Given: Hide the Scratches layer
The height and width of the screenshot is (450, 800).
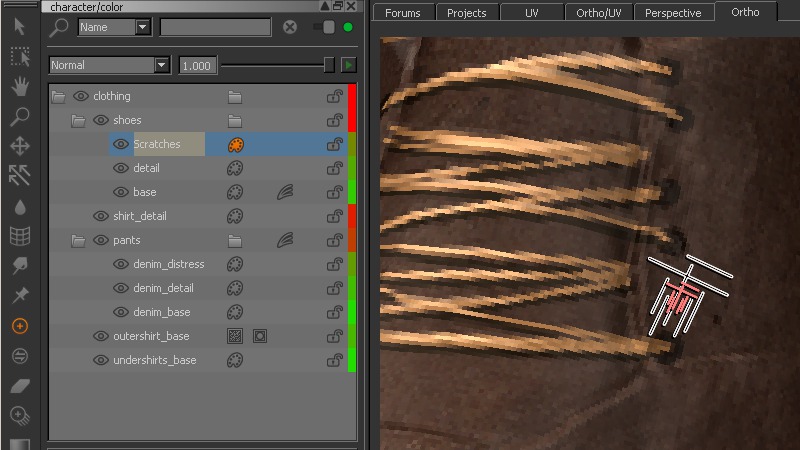Looking at the screenshot, I should 121,144.
